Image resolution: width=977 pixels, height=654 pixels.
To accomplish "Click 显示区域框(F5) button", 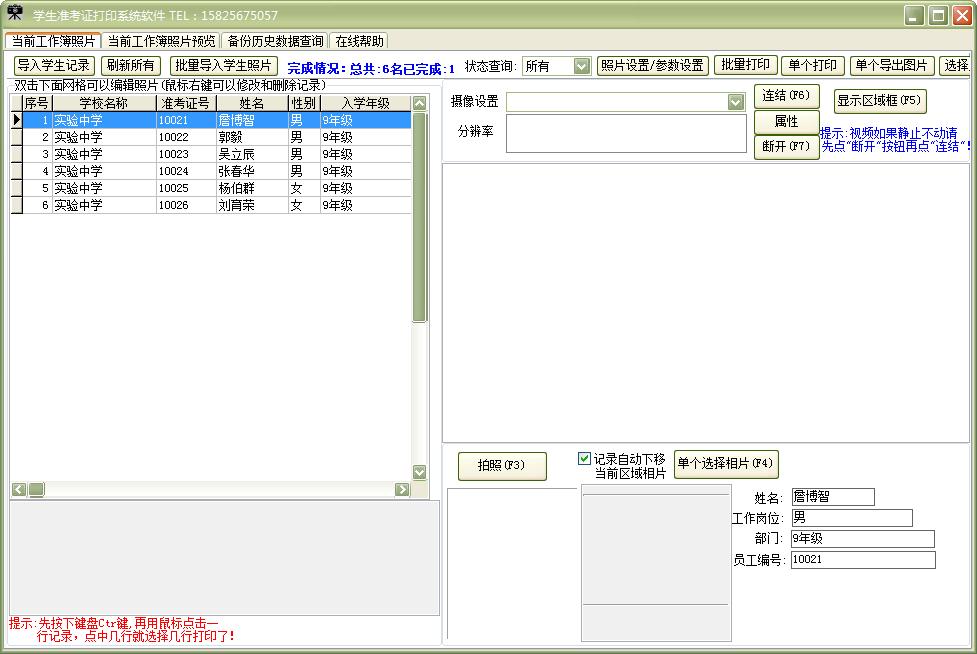I will click(x=880, y=101).
